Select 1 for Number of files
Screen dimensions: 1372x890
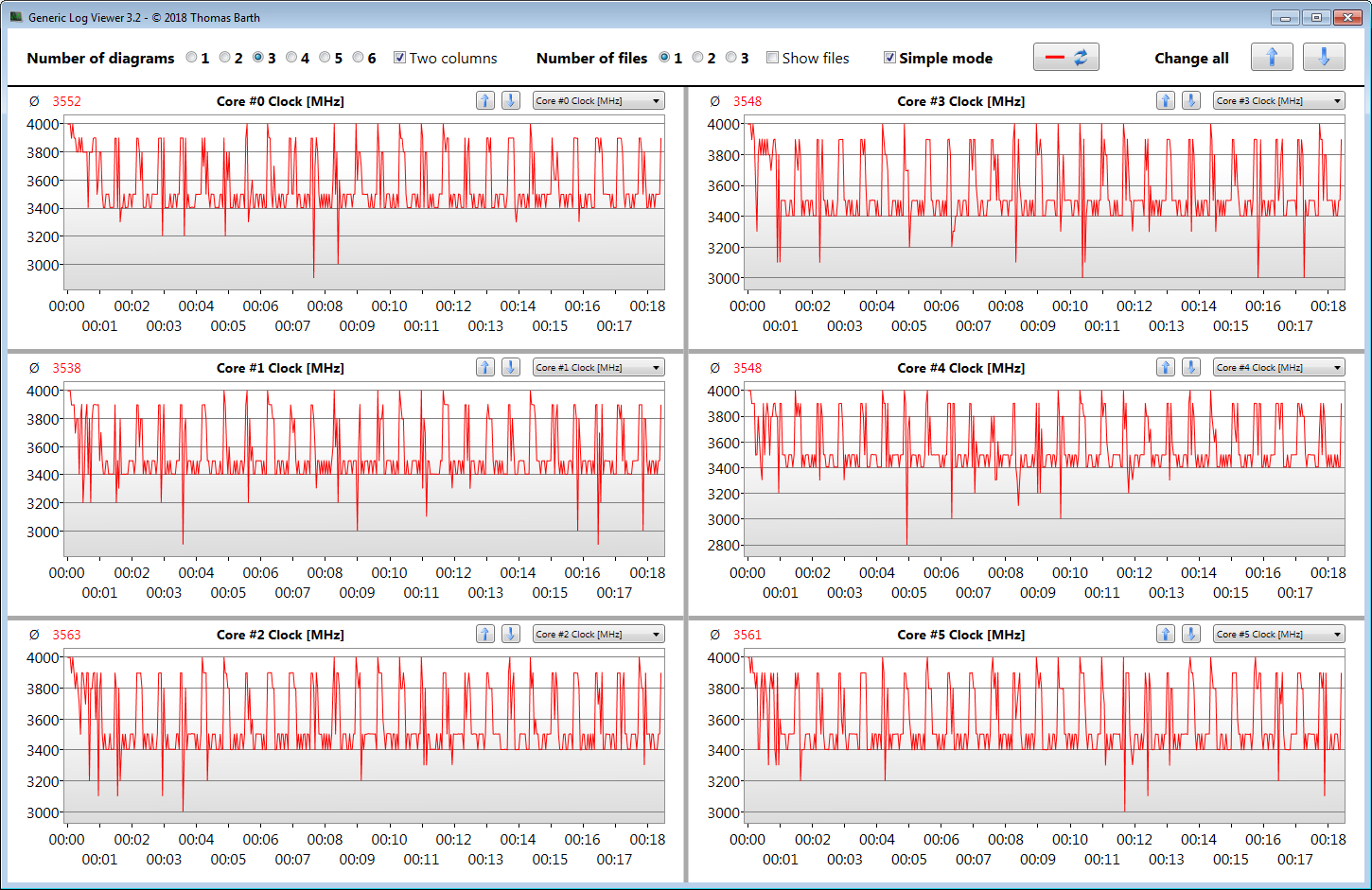coord(664,58)
